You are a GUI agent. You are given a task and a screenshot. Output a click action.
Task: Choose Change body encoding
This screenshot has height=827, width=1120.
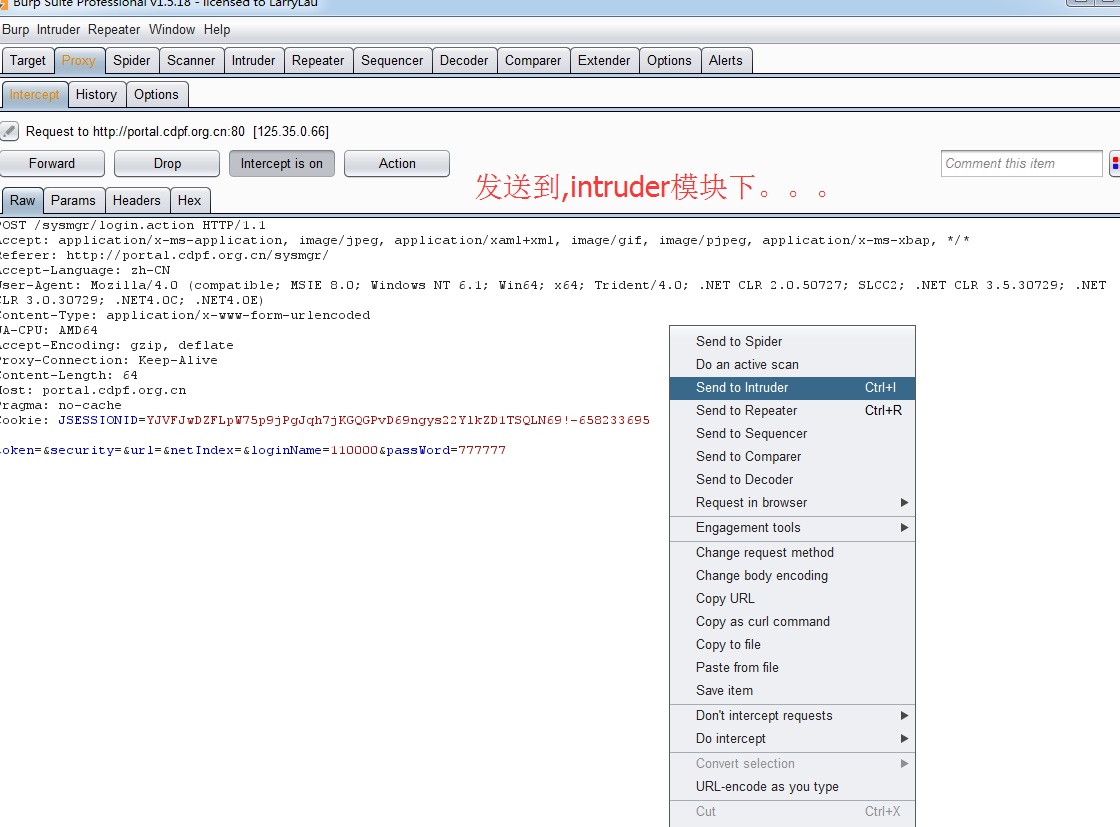pyautogui.click(x=792, y=576)
